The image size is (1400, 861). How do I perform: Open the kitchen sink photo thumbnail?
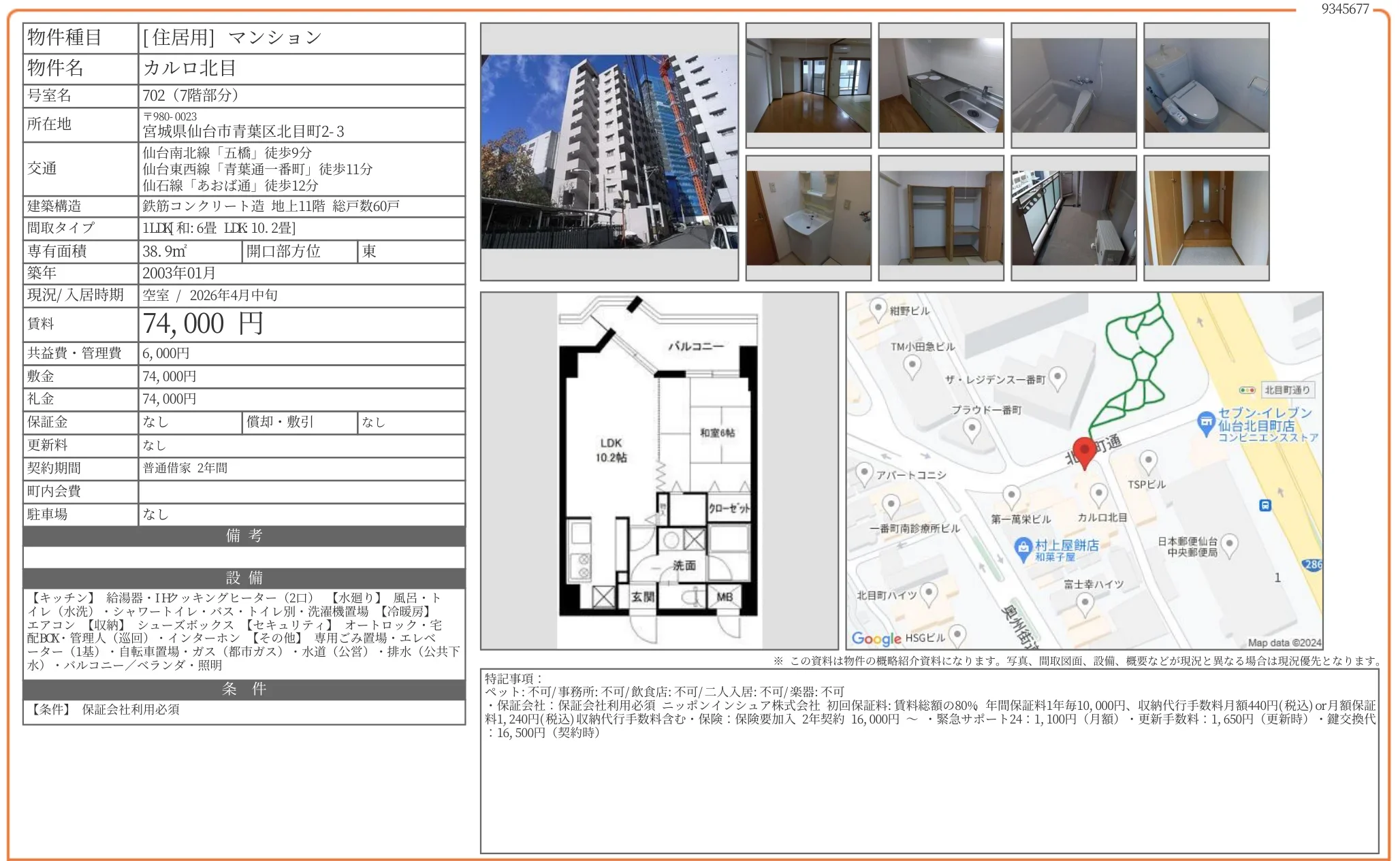(x=940, y=85)
